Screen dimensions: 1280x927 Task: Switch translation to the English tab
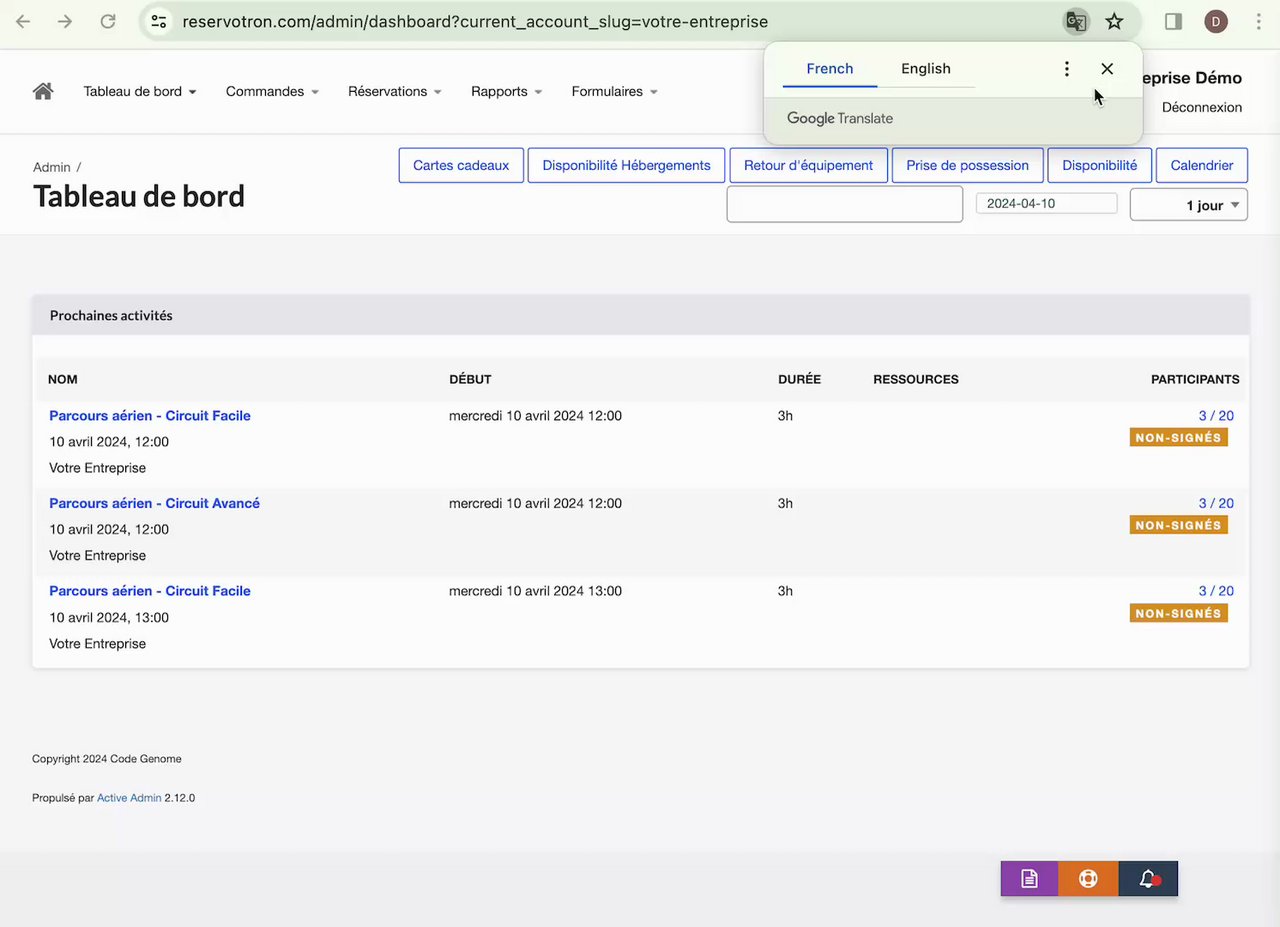pos(925,68)
